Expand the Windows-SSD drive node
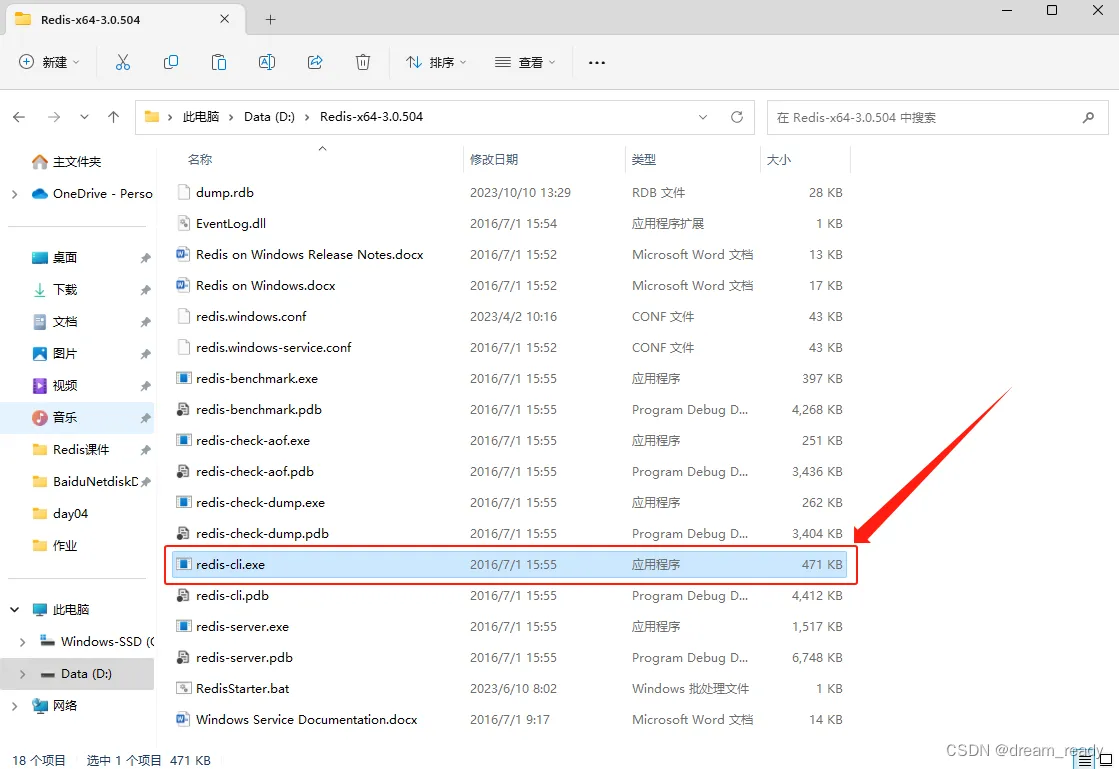This screenshot has width=1119, height=769. pos(23,642)
